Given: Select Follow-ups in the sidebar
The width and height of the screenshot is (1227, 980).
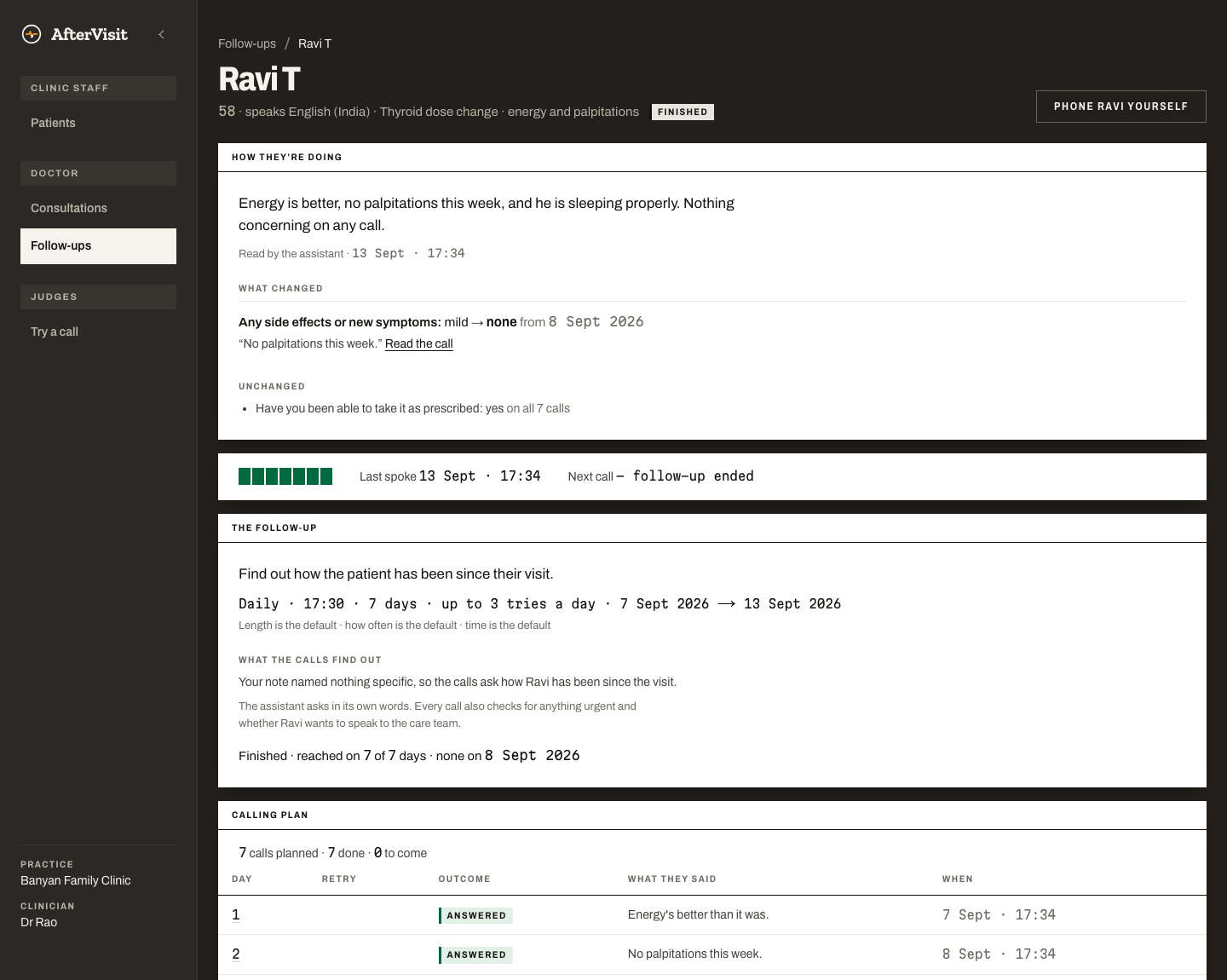Looking at the screenshot, I should pyautogui.click(x=98, y=245).
